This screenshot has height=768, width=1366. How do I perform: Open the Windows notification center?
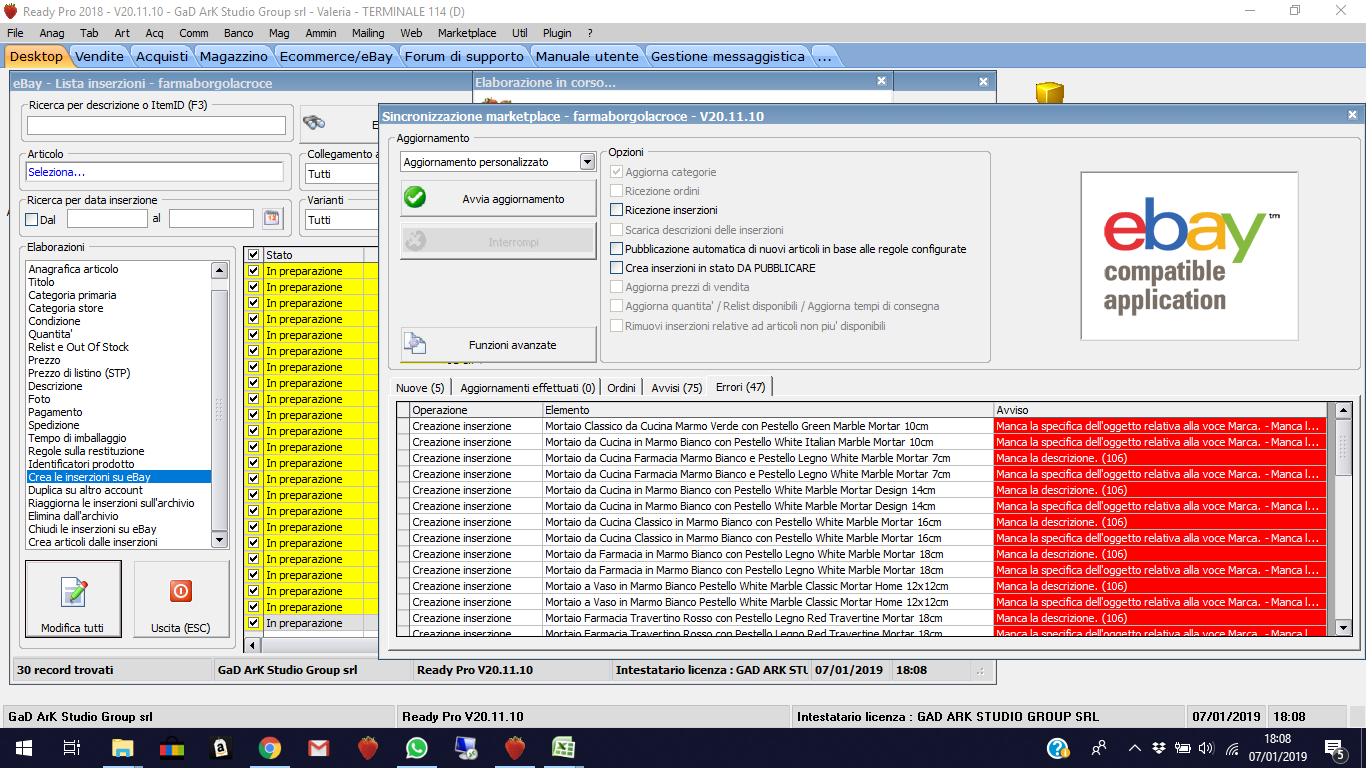coord(1334,748)
